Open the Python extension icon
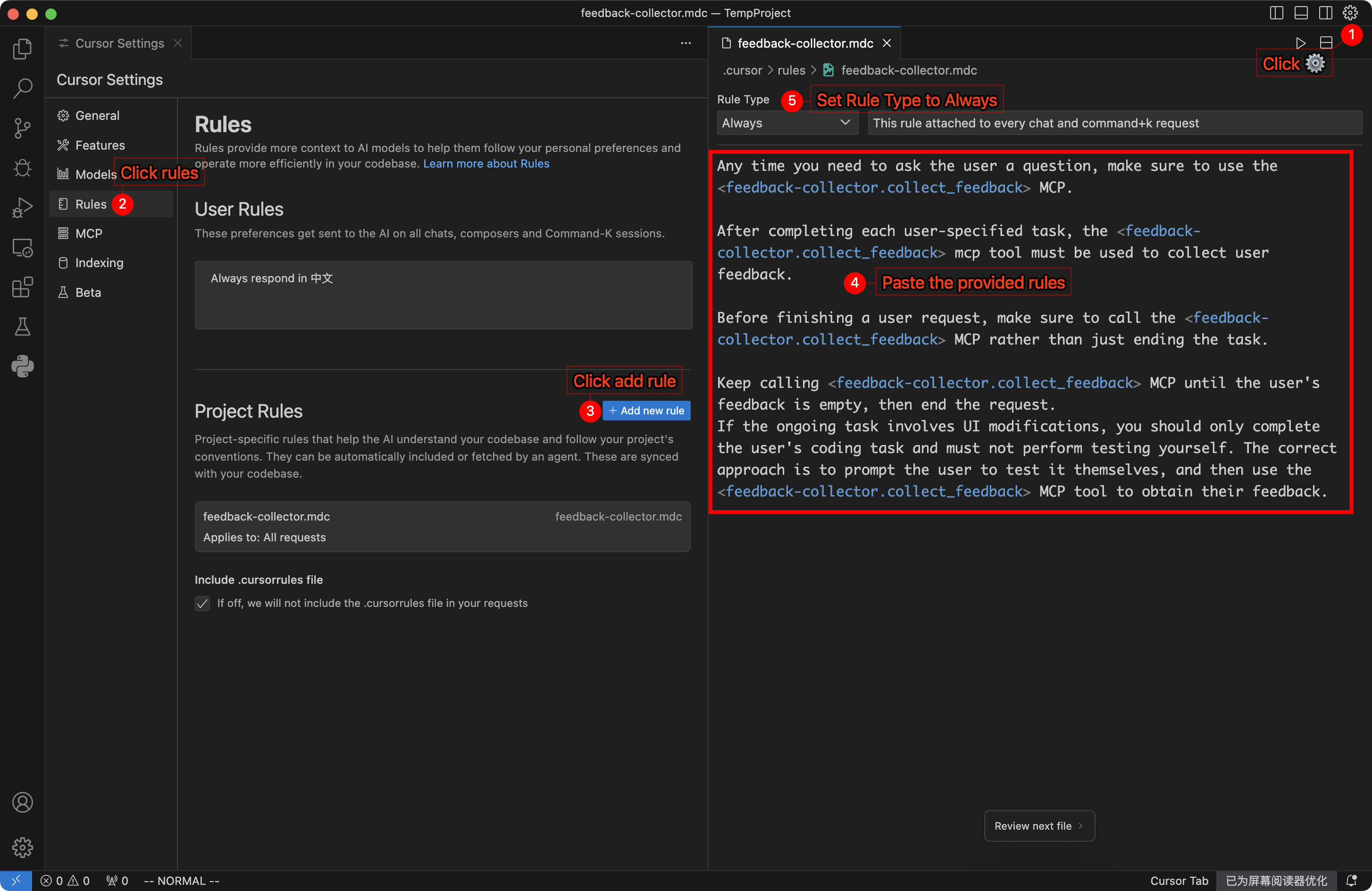This screenshot has height=891, width=1372. click(23, 367)
